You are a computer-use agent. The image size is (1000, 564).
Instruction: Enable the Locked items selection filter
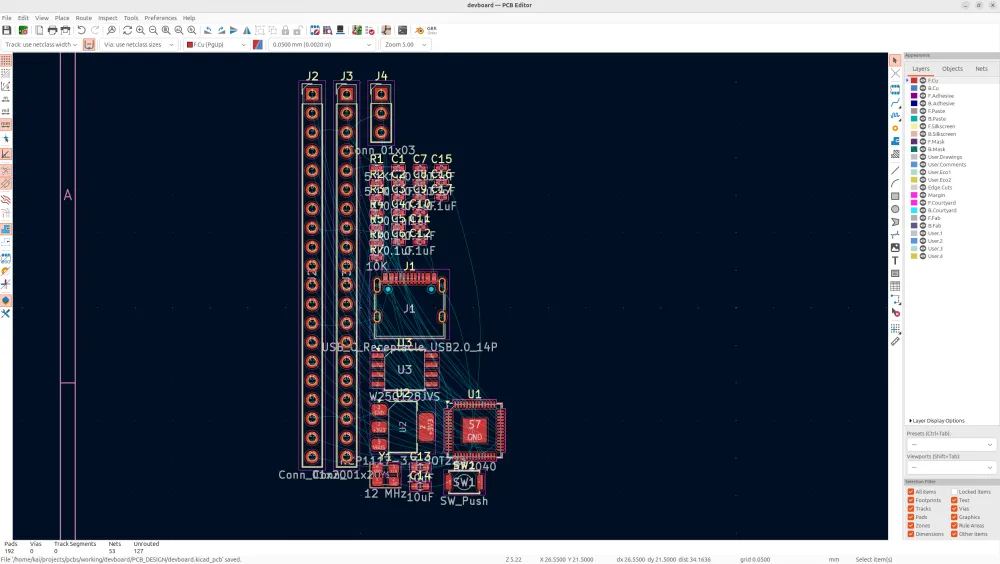click(954, 492)
